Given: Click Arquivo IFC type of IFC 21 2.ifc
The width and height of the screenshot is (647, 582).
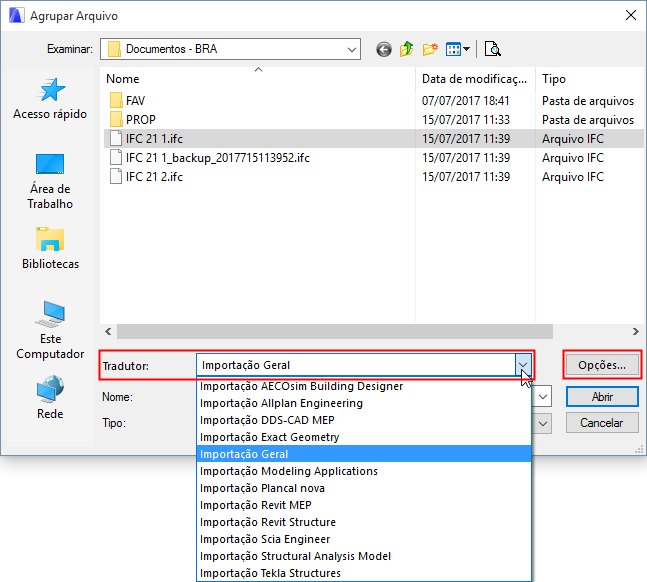Looking at the screenshot, I should pyautogui.click(x=572, y=177).
